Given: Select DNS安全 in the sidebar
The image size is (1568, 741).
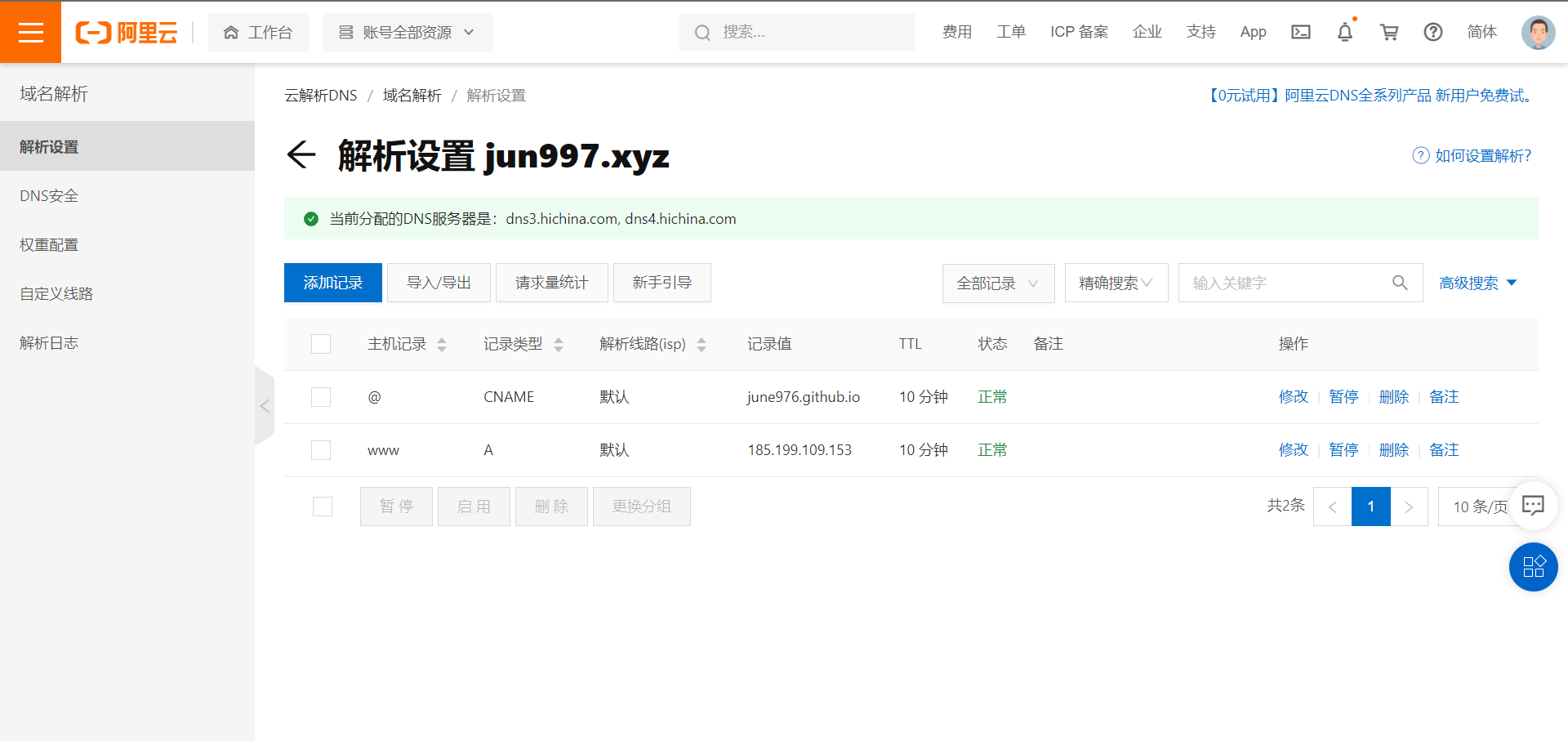Looking at the screenshot, I should coord(49,196).
